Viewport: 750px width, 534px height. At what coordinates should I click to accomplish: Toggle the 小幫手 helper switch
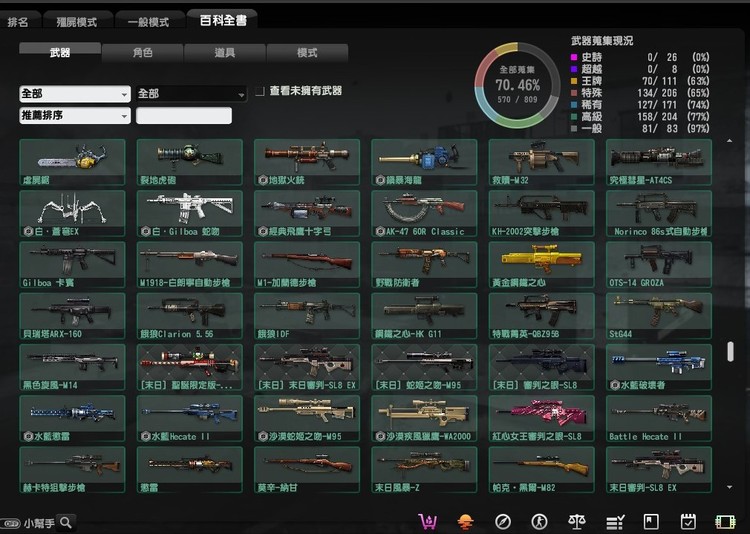tap(10, 523)
